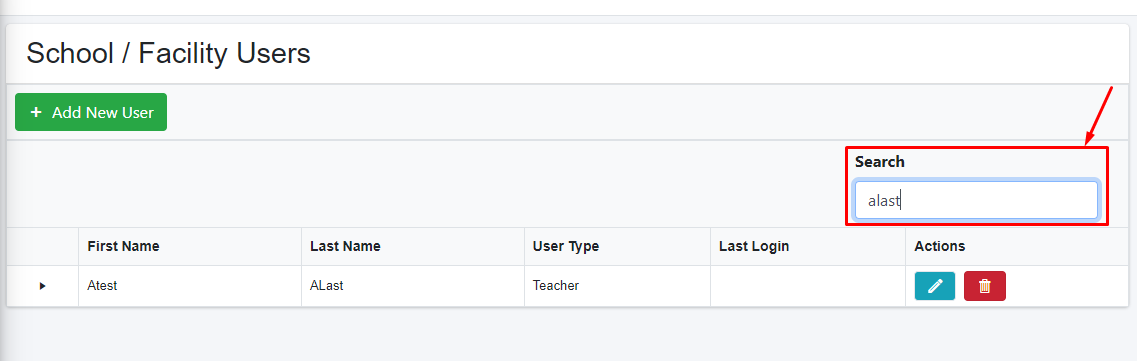1137x361 pixels.
Task: Click the blank header cell above row expander
Action: pyautogui.click(x=43, y=246)
